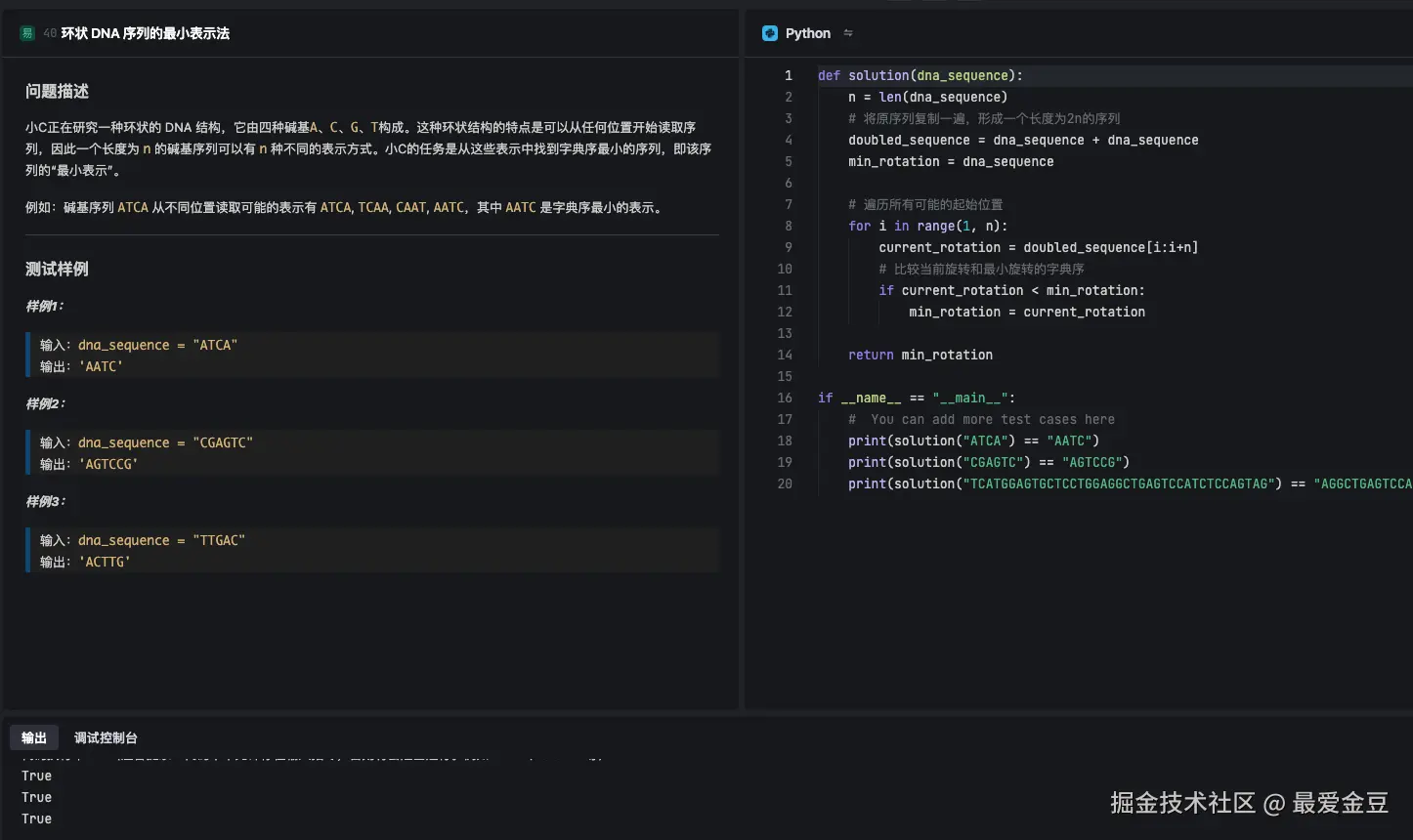Click the 问题描述 section heading

click(x=58, y=91)
